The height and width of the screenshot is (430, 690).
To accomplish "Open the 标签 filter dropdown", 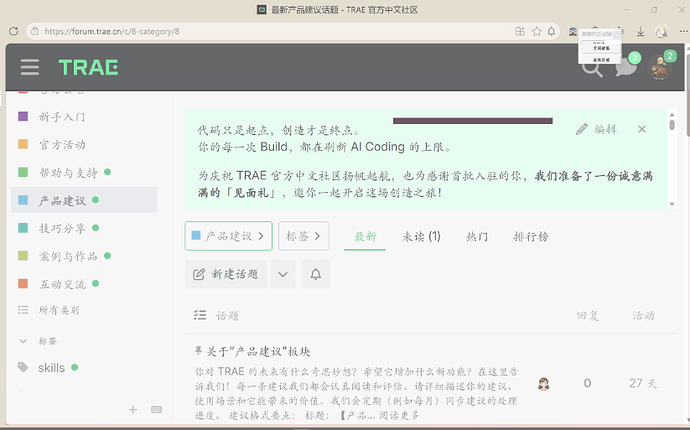I will pyautogui.click(x=304, y=236).
